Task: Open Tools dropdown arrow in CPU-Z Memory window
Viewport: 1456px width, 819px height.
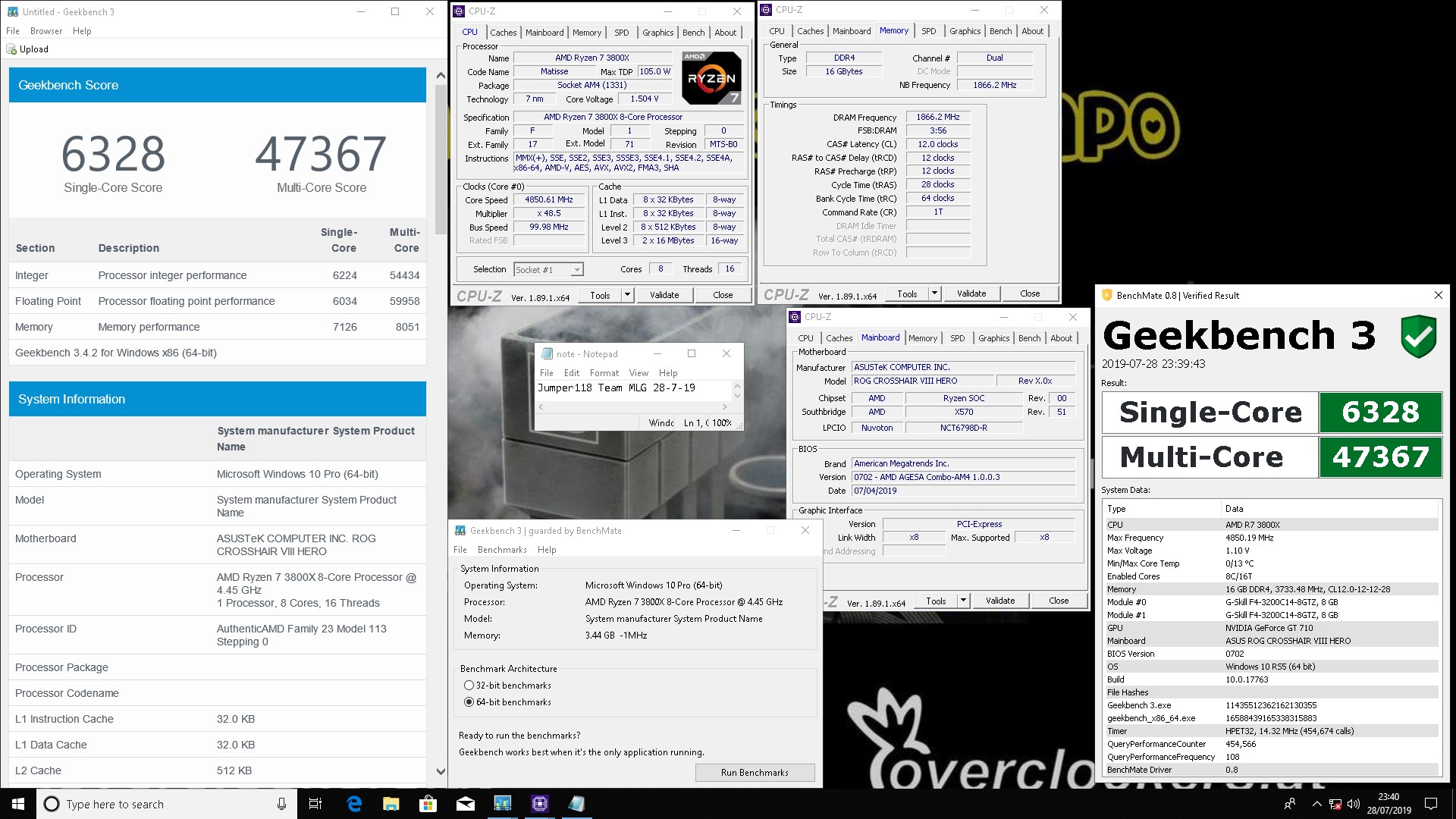Action: pyautogui.click(x=934, y=293)
